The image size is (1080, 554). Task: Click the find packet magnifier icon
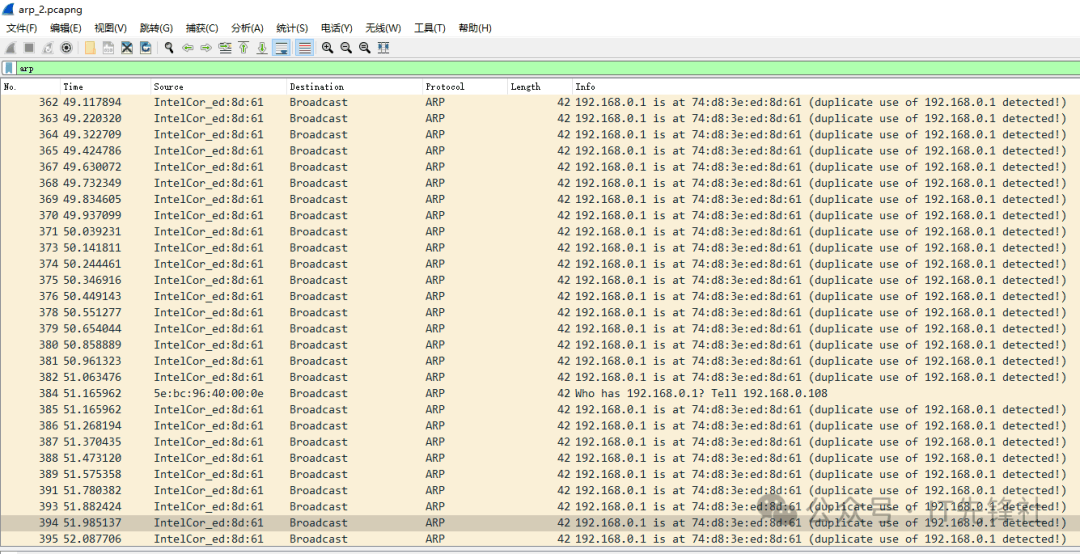coord(169,47)
